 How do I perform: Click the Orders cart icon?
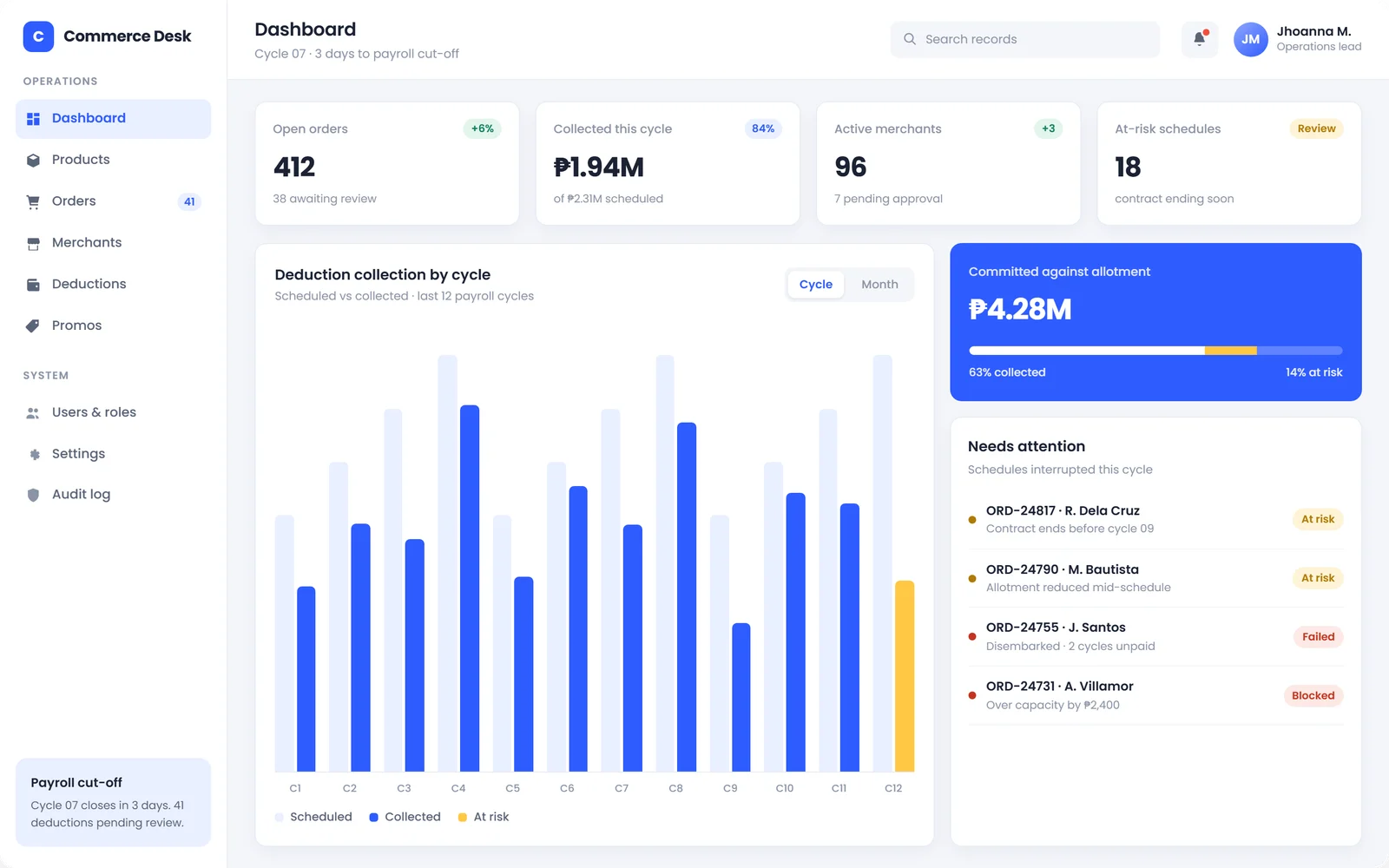[x=33, y=201]
